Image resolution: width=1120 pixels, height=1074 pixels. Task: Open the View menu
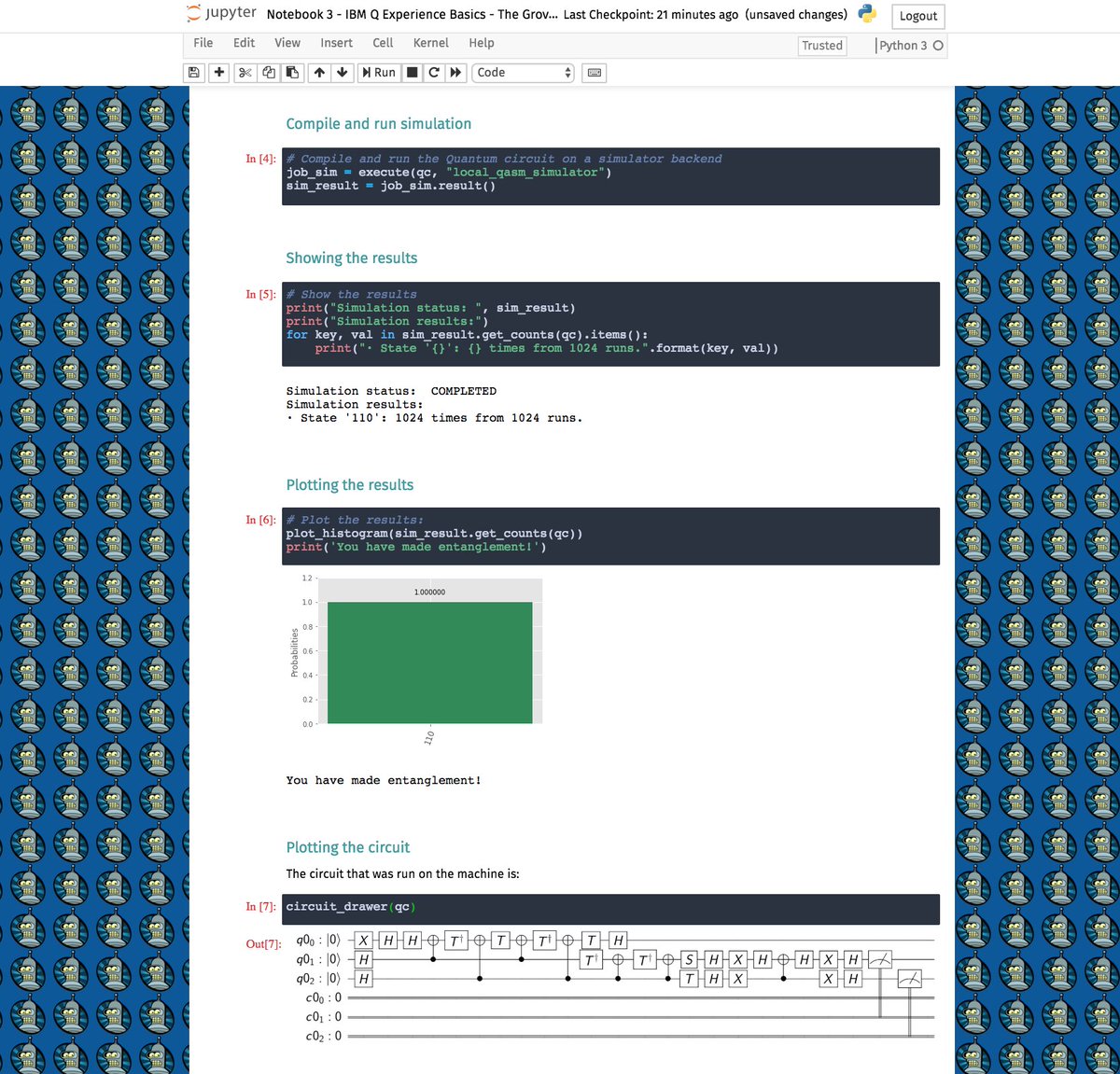287,43
